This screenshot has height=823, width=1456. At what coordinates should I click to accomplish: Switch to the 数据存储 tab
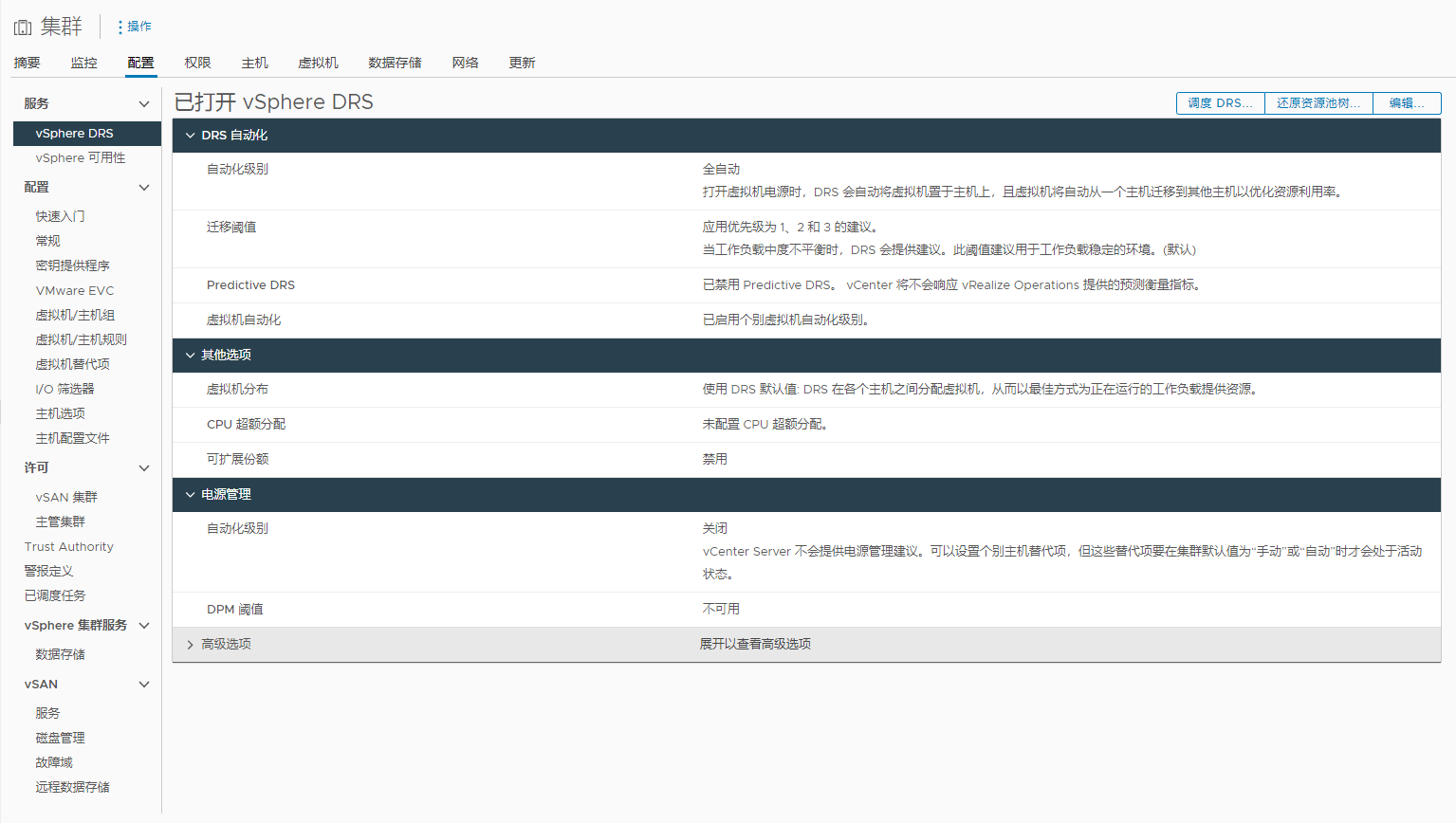pyautogui.click(x=395, y=63)
